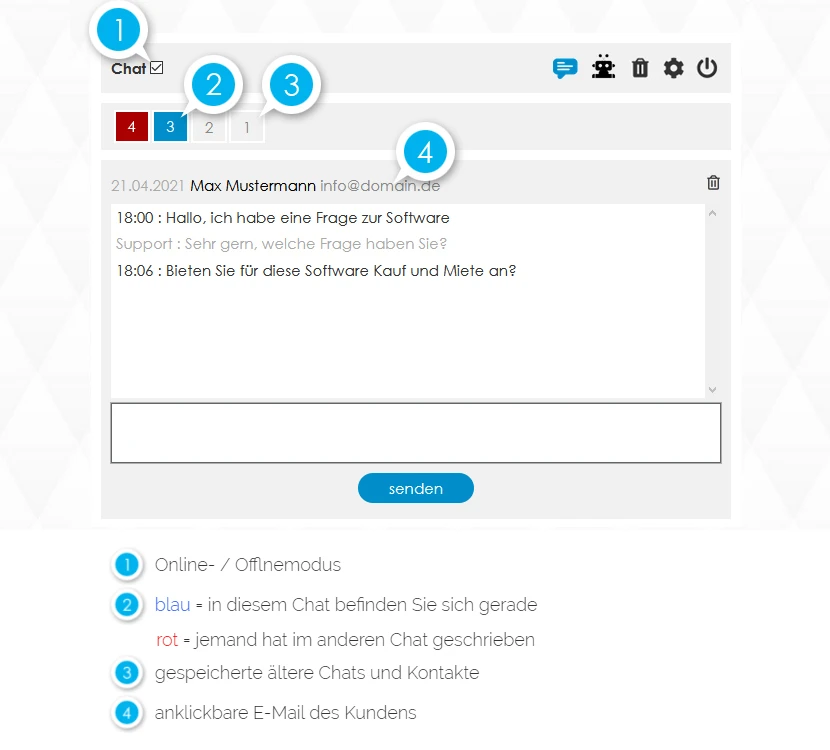Click the power logout icon

pos(707,68)
